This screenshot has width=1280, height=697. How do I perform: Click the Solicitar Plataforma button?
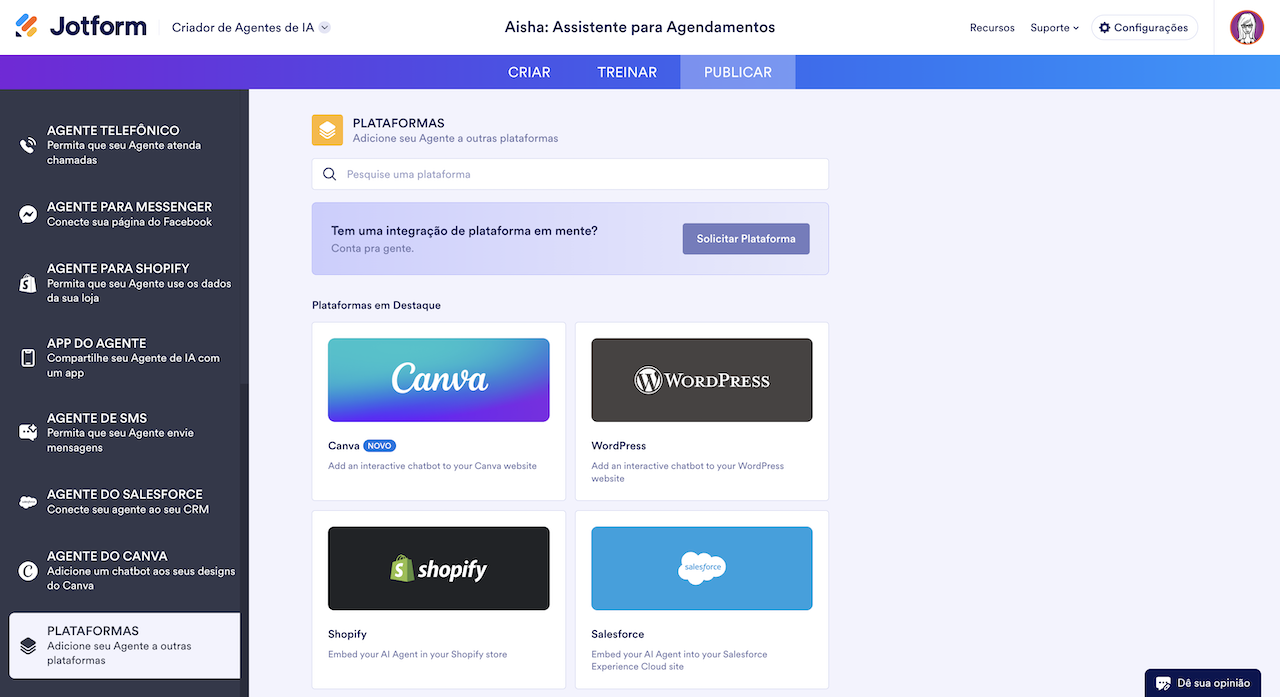pos(746,239)
